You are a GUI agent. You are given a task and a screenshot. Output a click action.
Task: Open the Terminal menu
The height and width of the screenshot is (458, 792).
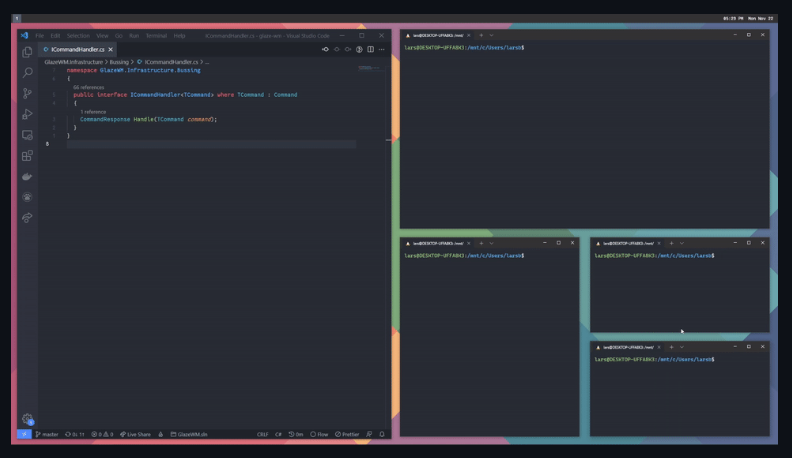tap(156, 36)
